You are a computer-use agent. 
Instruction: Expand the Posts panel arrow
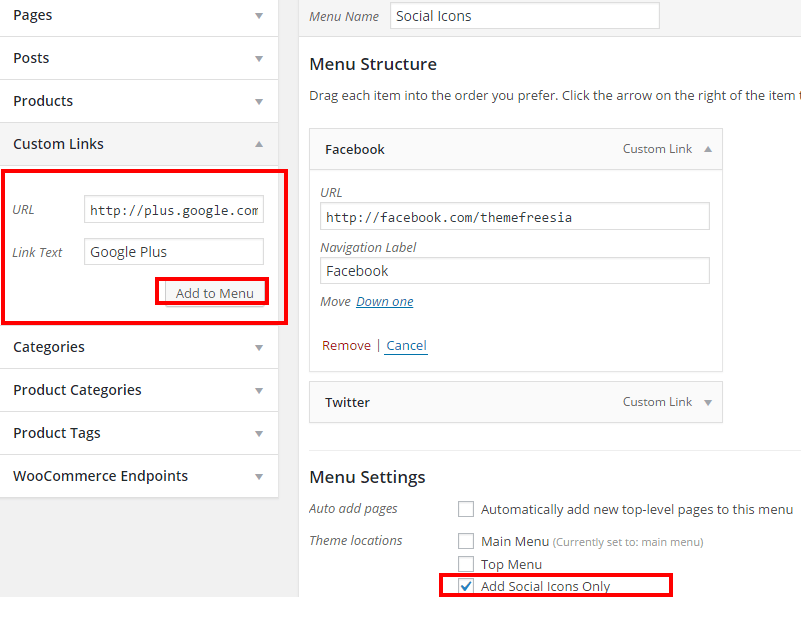(x=259, y=59)
